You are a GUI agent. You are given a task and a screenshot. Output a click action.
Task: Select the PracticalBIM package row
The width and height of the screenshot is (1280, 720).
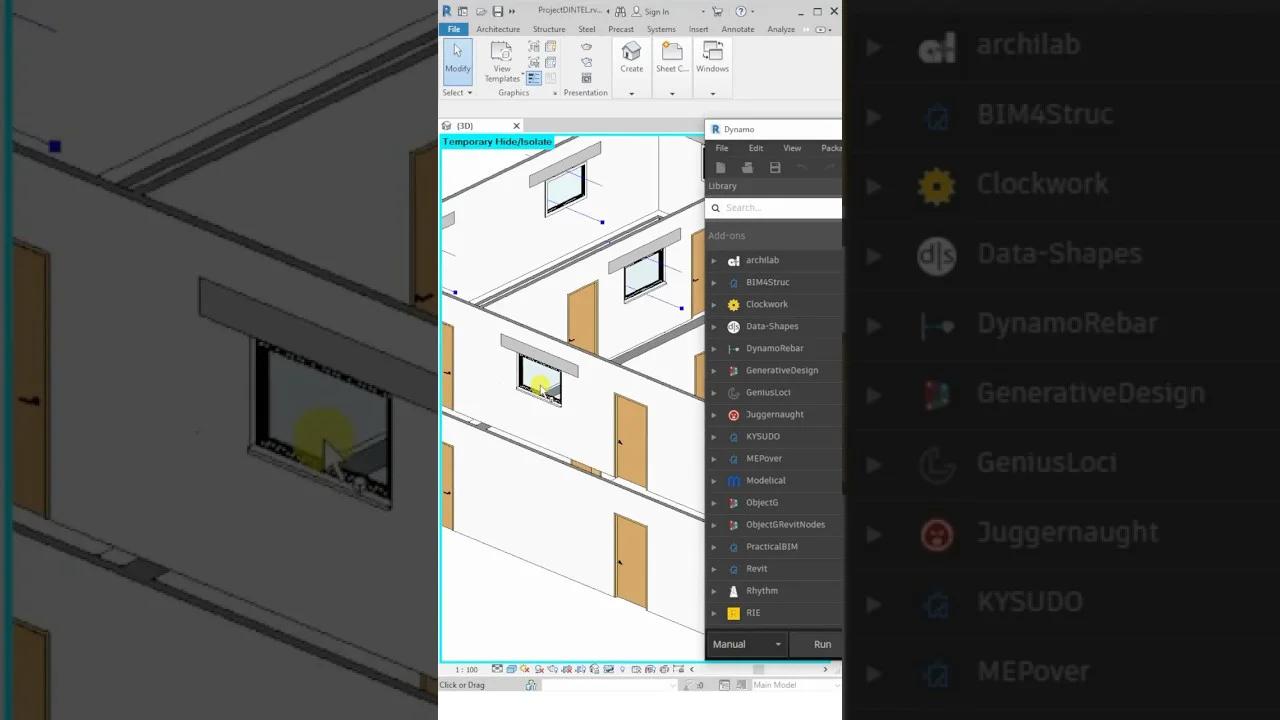point(774,546)
